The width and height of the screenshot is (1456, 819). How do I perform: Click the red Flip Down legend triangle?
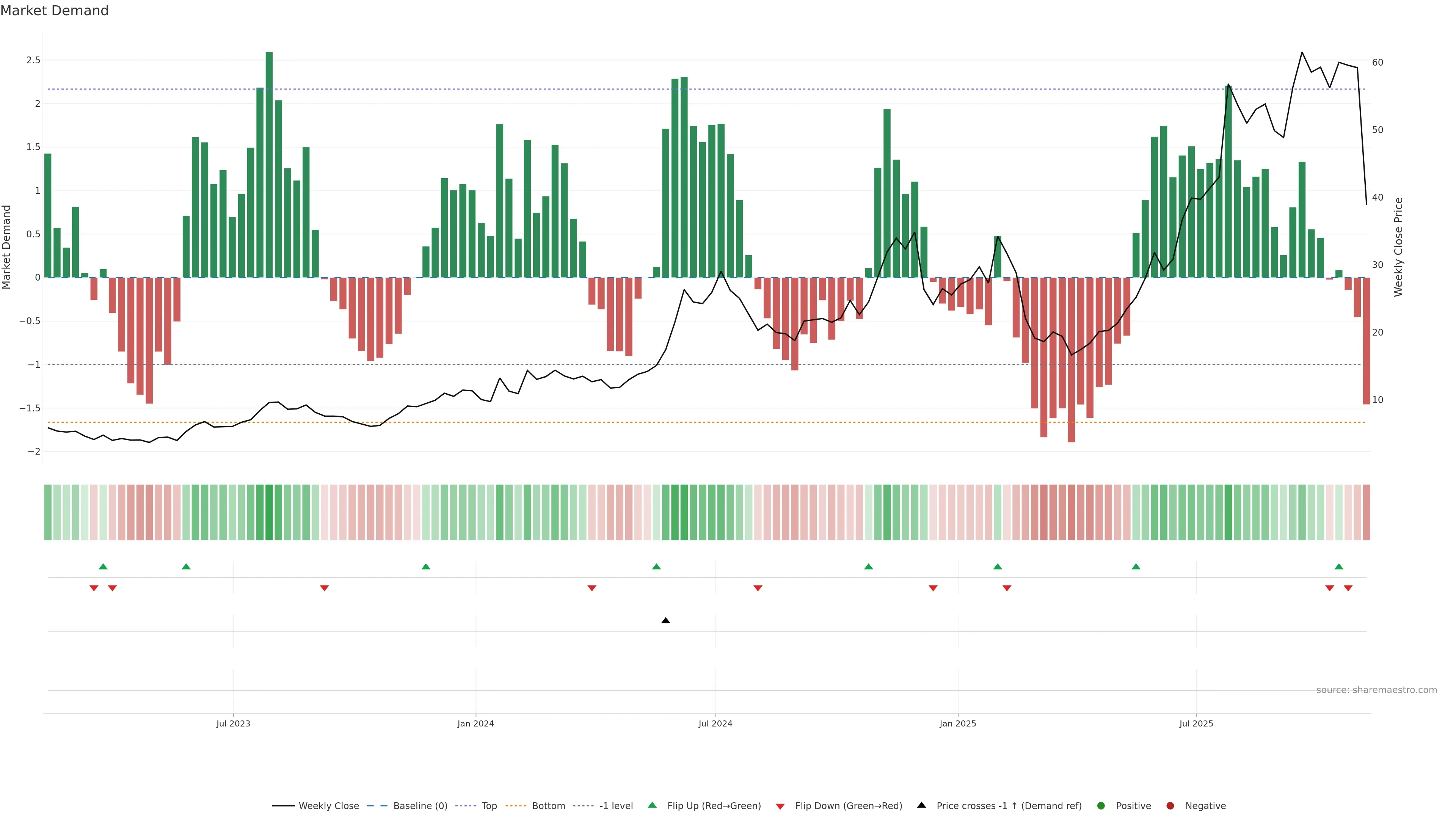pos(780,806)
